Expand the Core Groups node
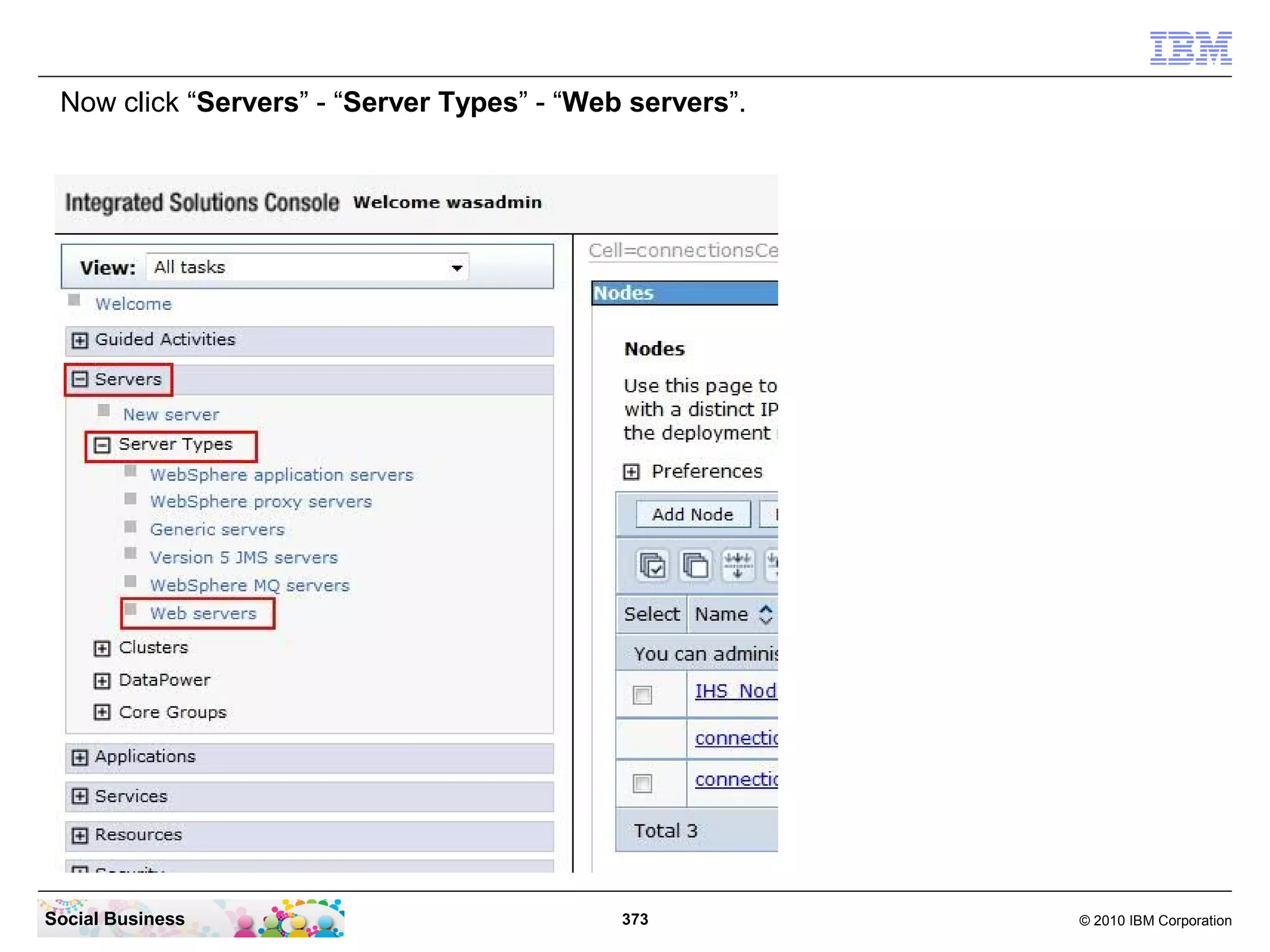The image size is (1270, 952). pos(102,712)
